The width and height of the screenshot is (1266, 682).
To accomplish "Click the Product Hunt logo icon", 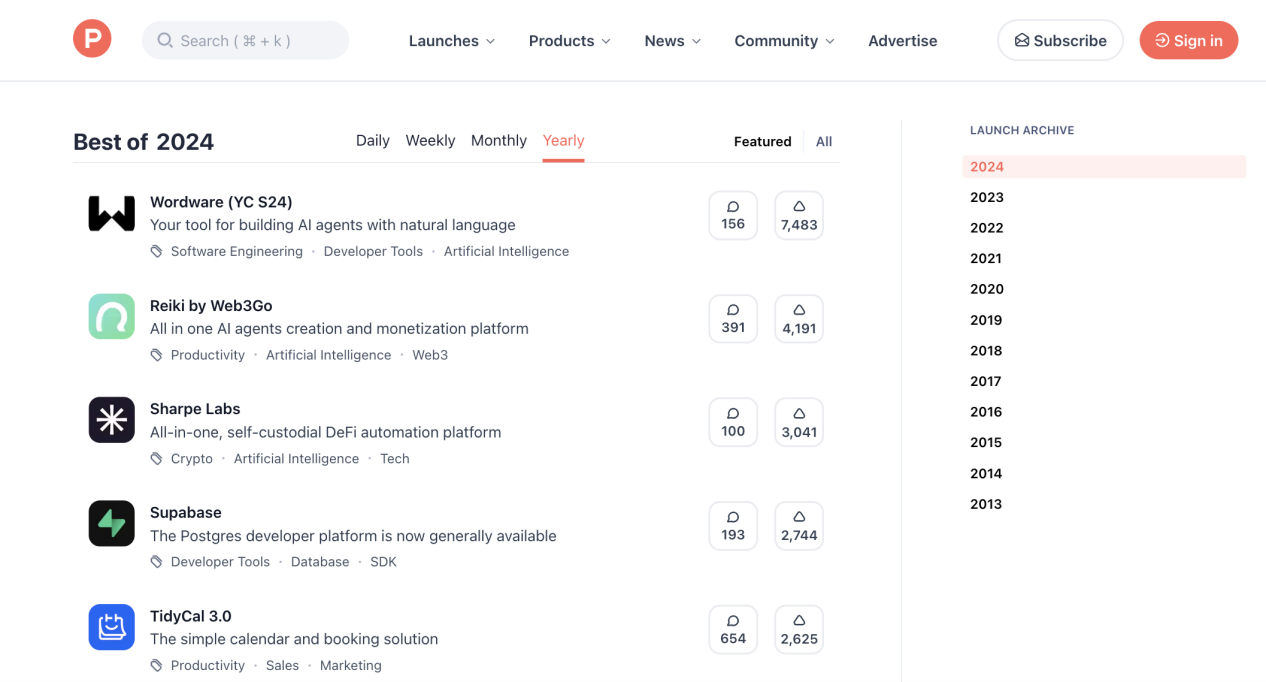I will coord(92,40).
